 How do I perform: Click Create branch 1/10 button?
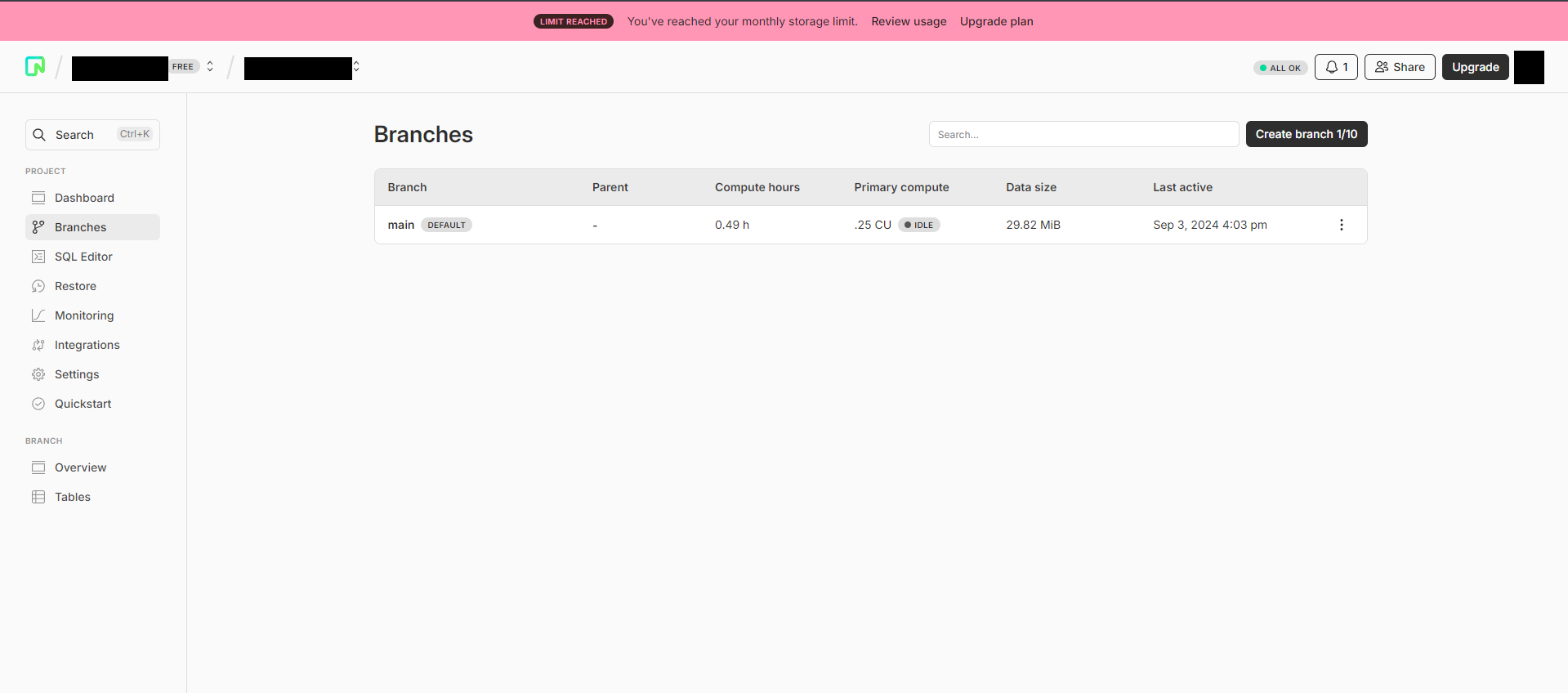1307,134
